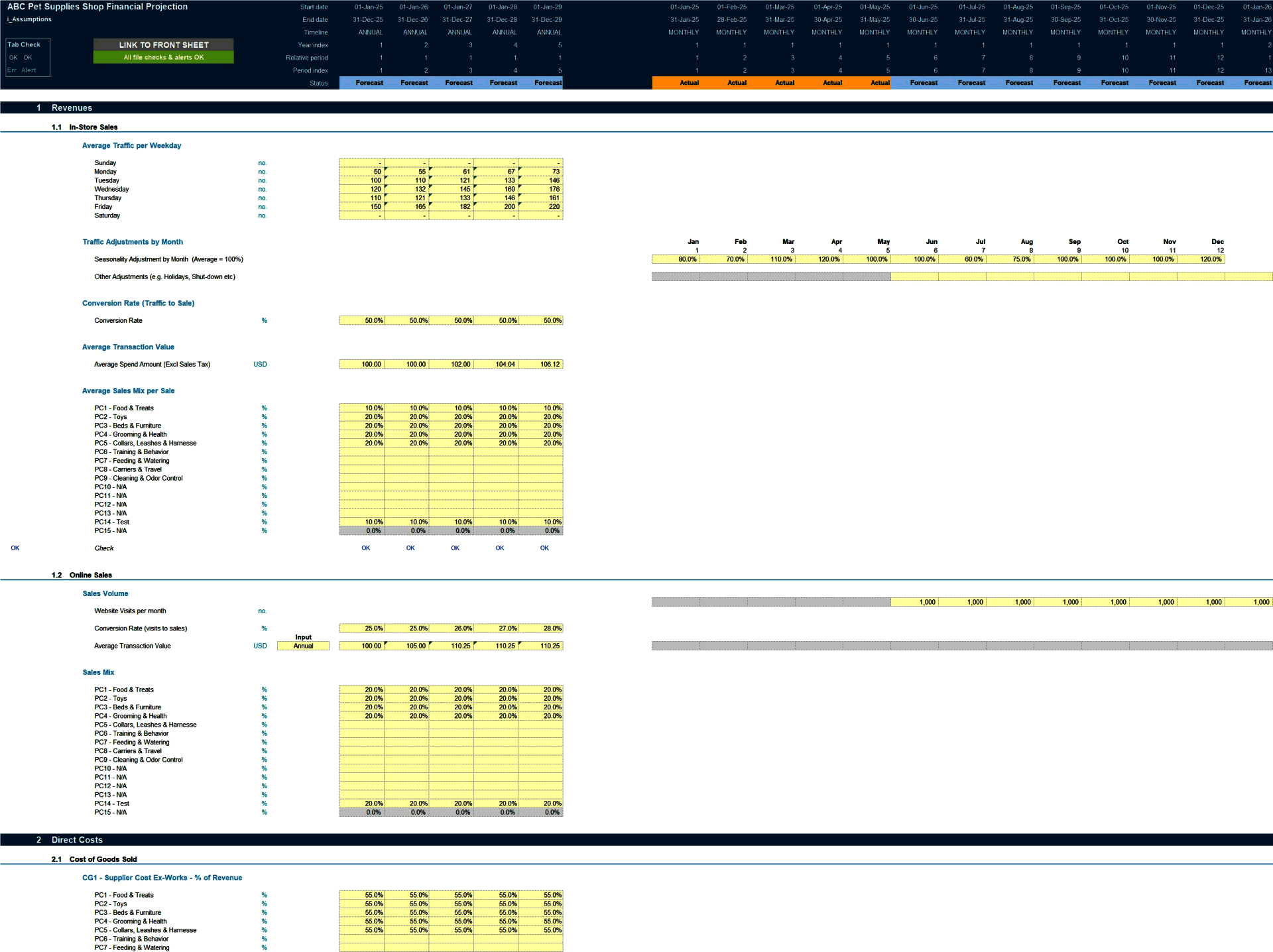Select Wednesday traffic cell showing 120
Image resolution: width=1273 pixels, height=952 pixels.
[x=361, y=189]
